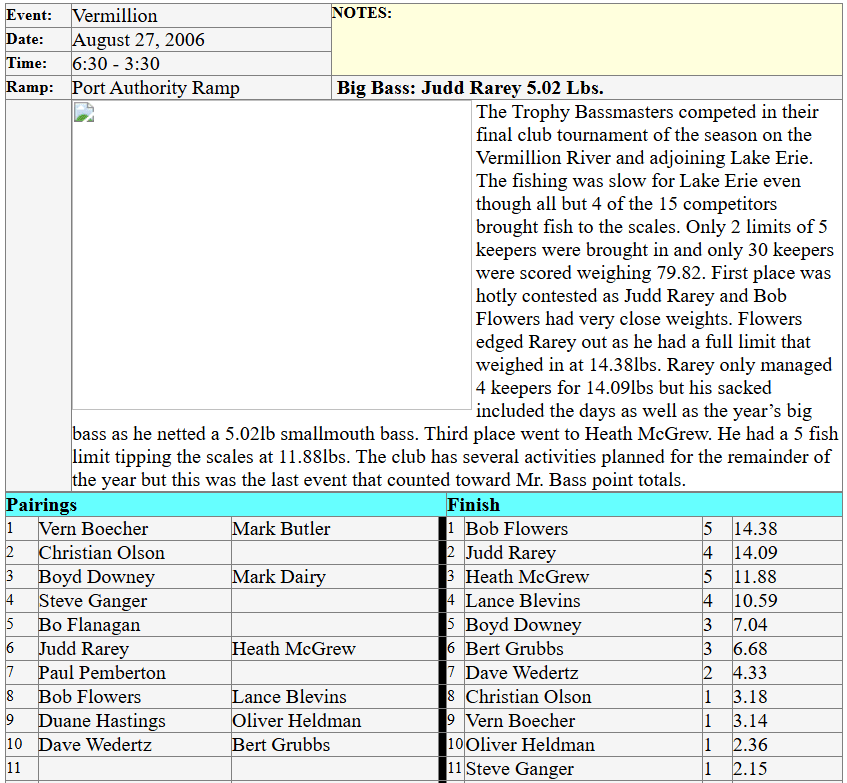Screen dimensions: 847x783
Task: Select the 11.88 weight for Heath McGrew
Action: (x=755, y=577)
